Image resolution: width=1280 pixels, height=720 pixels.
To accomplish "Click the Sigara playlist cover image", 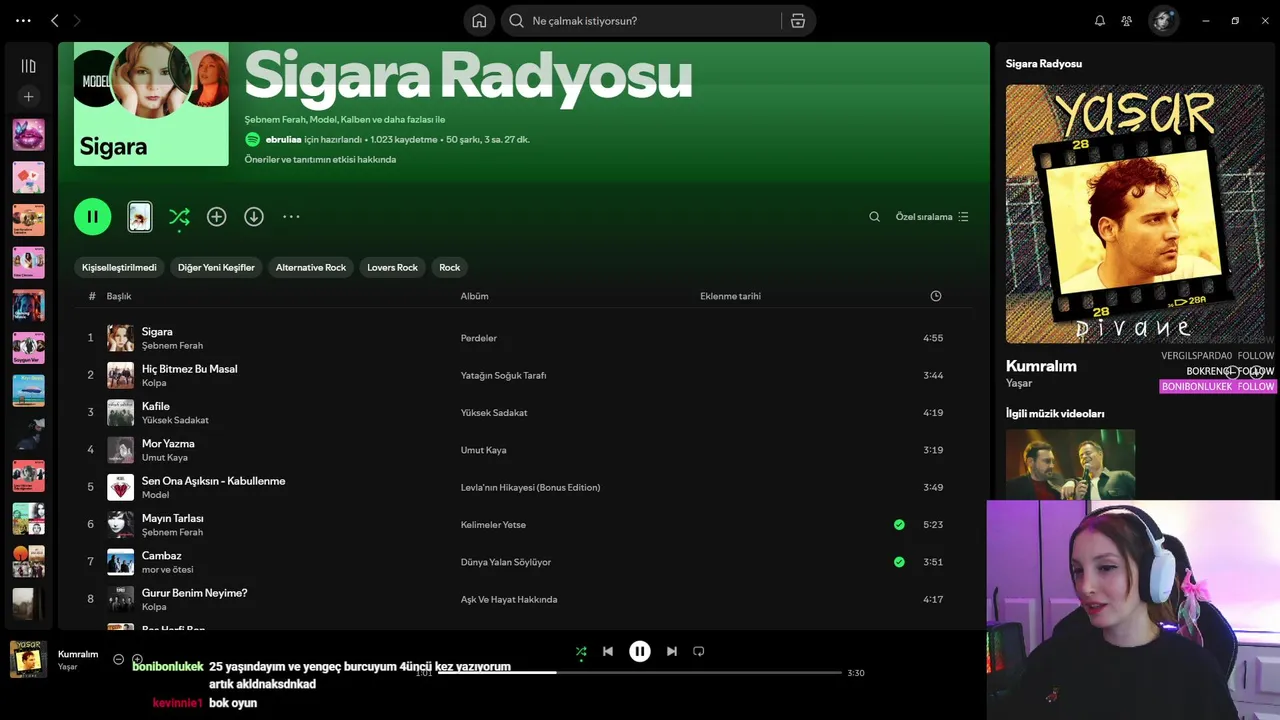I will [x=151, y=104].
